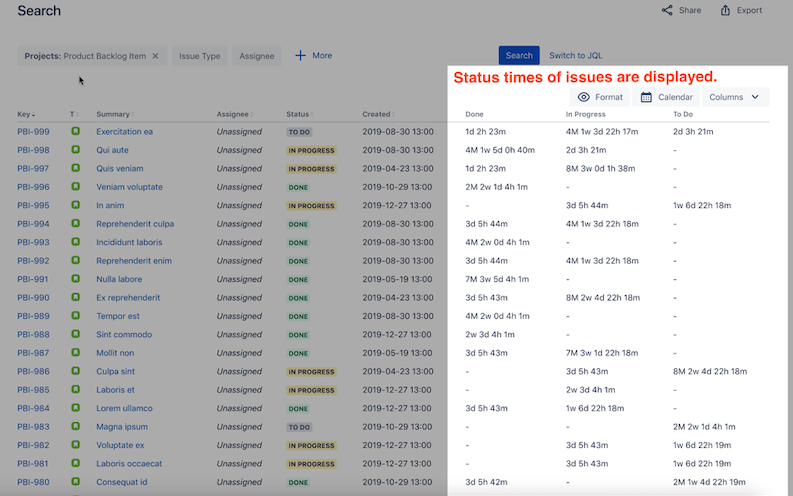
Task: Sort by the Summary column header
Action: 115,114
